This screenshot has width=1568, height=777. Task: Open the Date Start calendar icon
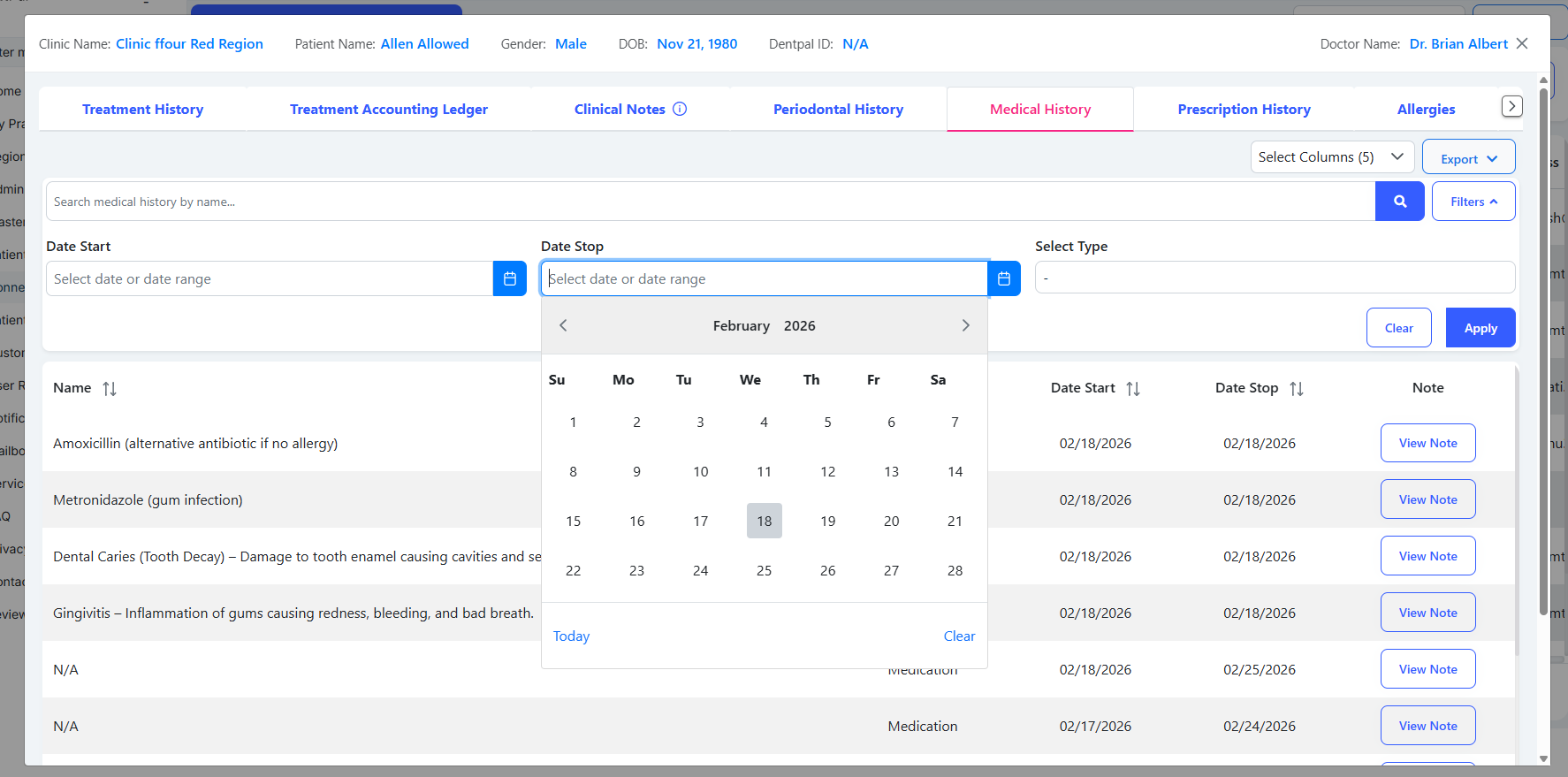click(x=509, y=278)
